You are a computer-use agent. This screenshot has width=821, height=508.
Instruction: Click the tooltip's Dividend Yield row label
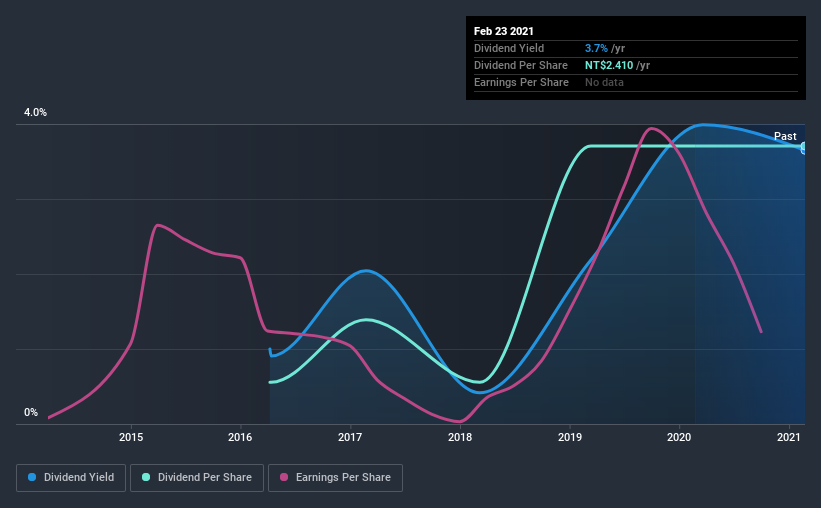click(509, 48)
